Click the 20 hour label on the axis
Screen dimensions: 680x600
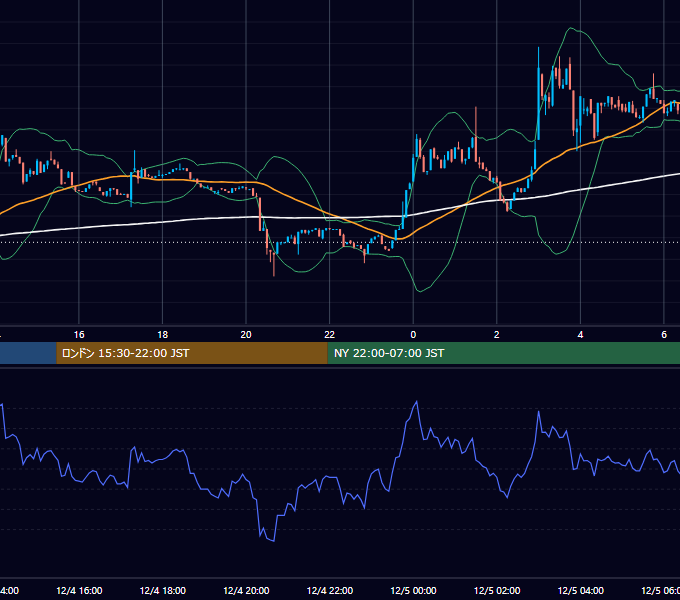[246, 335]
